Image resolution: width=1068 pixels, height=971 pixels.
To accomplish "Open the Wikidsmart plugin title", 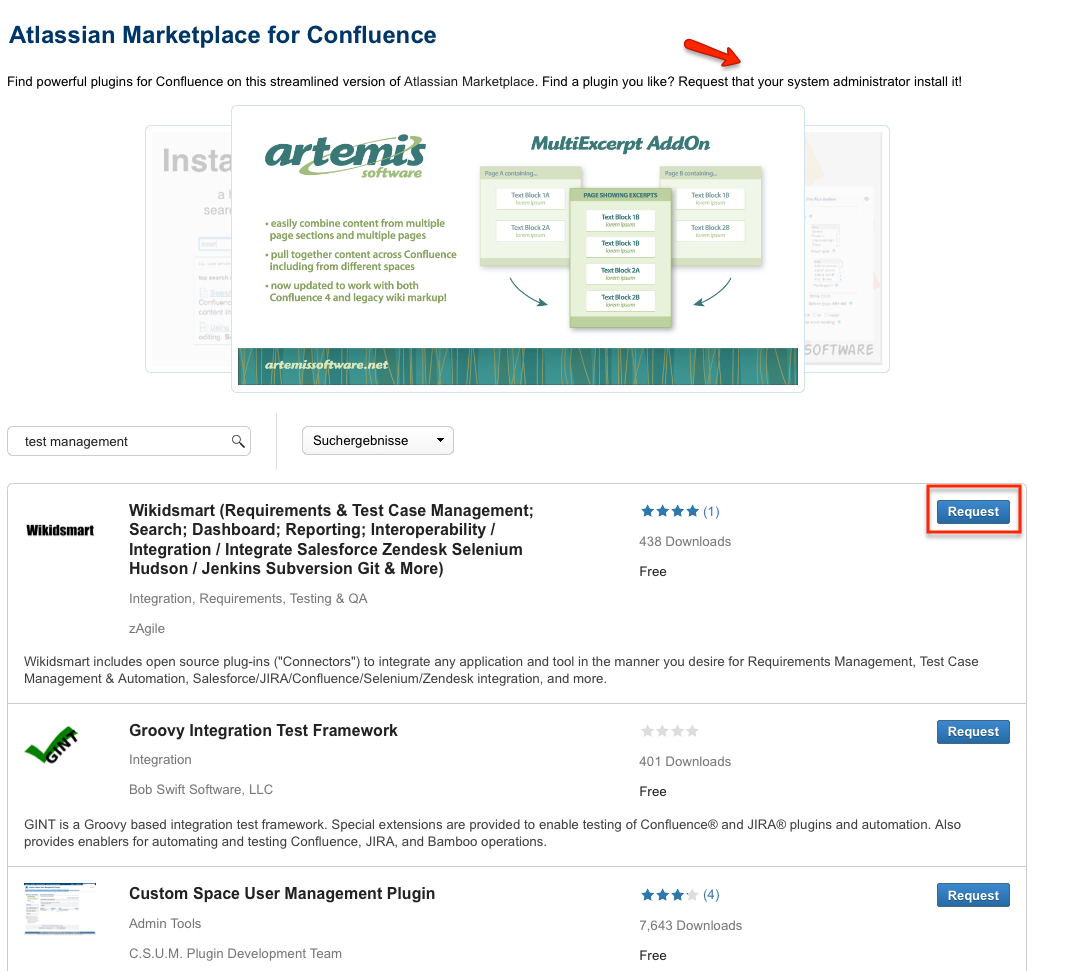I will click(331, 539).
